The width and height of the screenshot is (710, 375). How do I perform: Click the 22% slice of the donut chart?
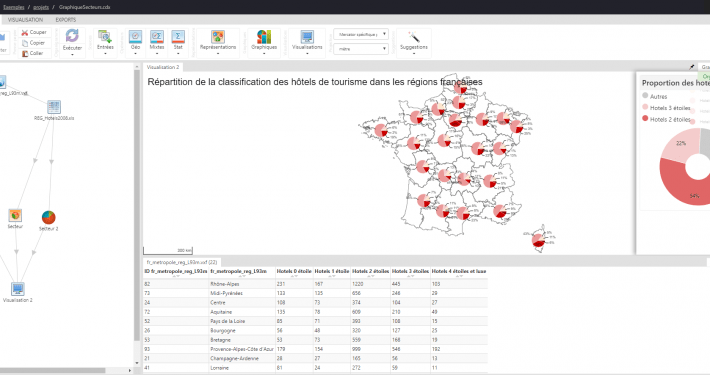pyautogui.click(x=681, y=144)
